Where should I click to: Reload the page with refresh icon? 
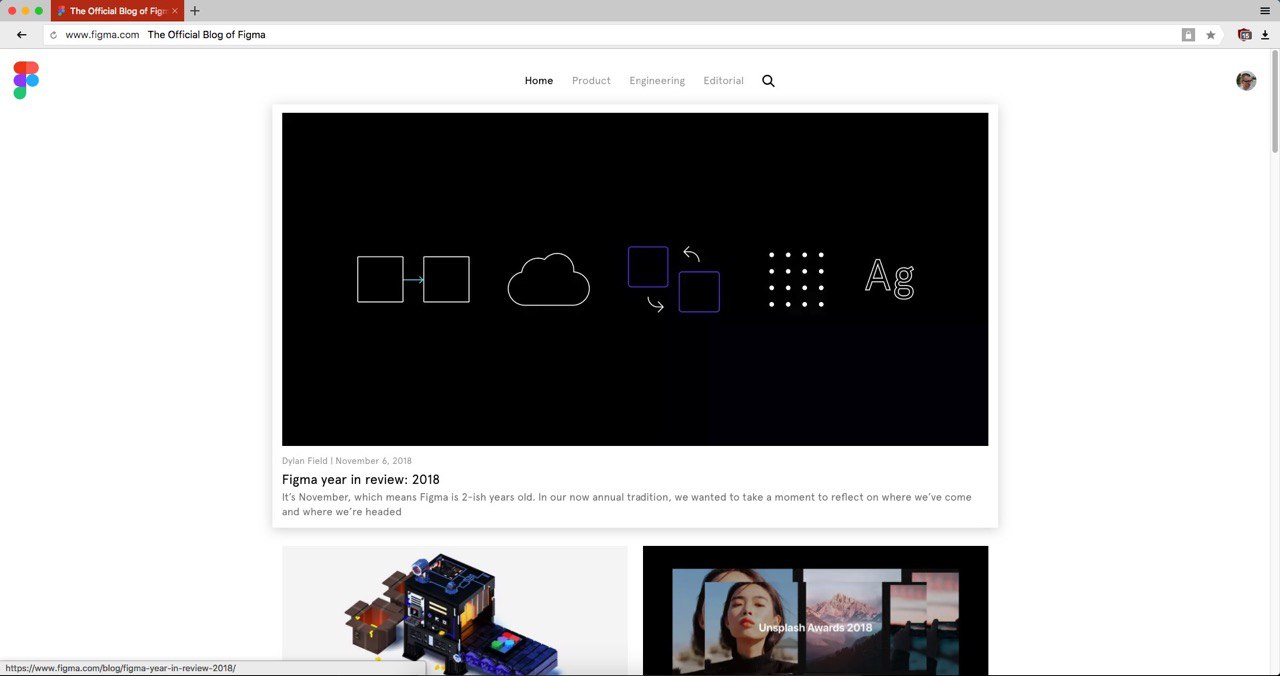(54, 35)
